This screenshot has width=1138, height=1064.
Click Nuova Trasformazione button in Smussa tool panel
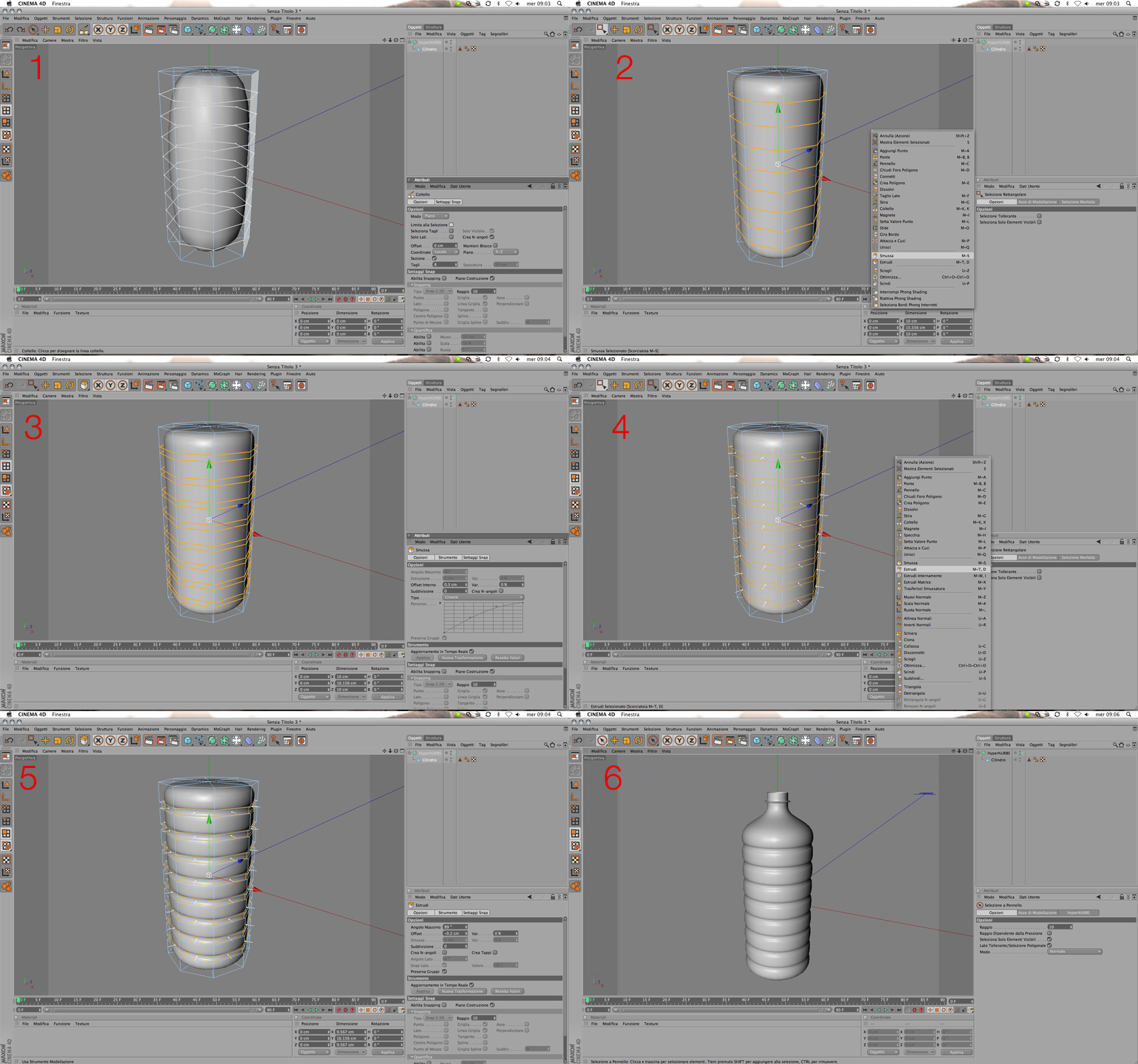(463, 658)
